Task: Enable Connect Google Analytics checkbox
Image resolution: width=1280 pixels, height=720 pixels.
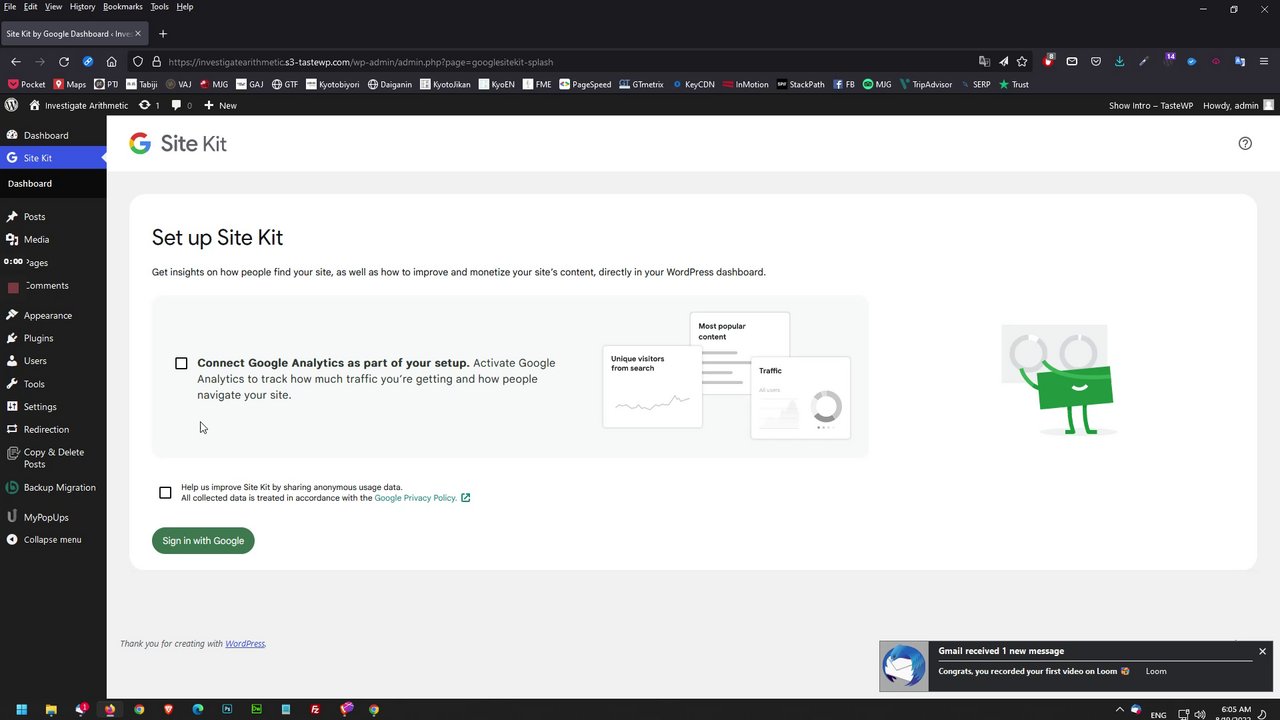Action: pos(181,363)
